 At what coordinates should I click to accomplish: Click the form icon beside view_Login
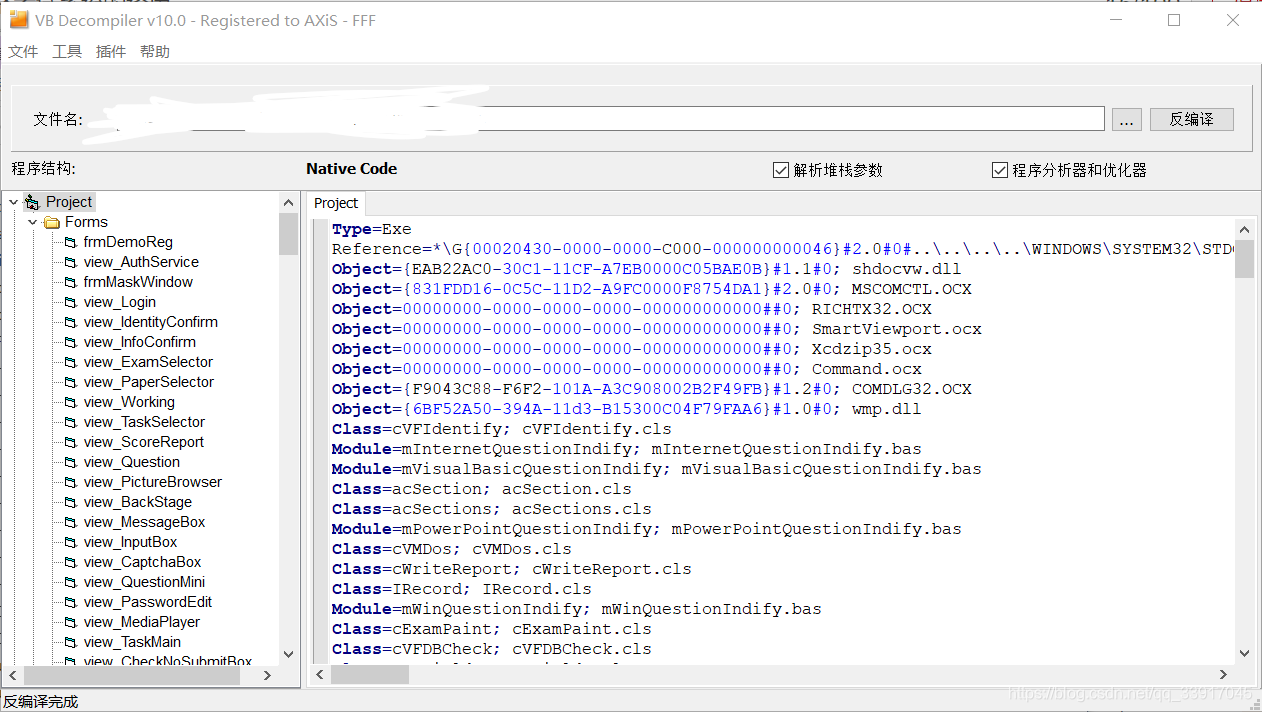pos(71,302)
